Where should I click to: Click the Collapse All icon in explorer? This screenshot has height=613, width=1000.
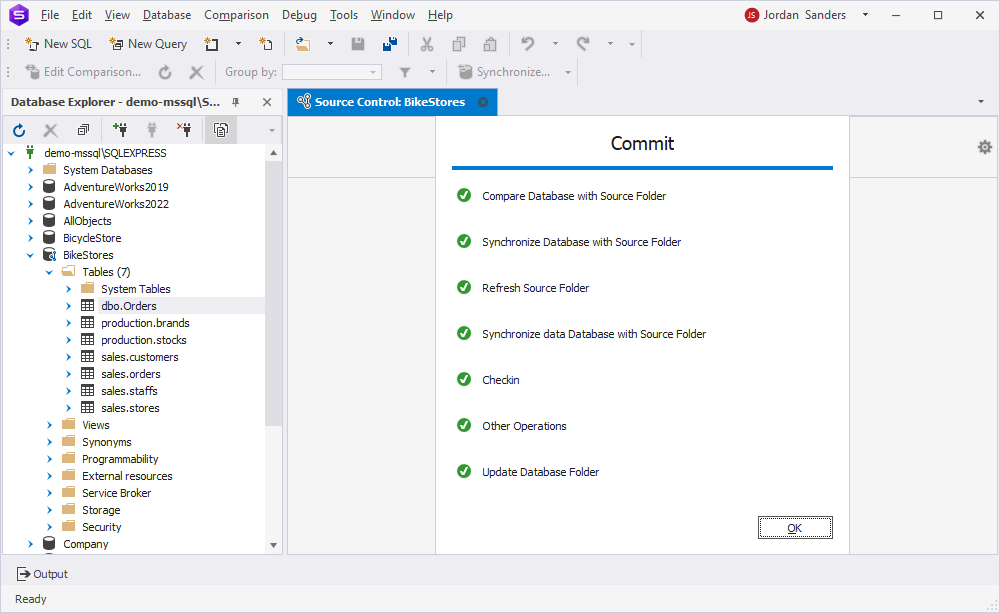pyautogui.click(x=83, y=130)
